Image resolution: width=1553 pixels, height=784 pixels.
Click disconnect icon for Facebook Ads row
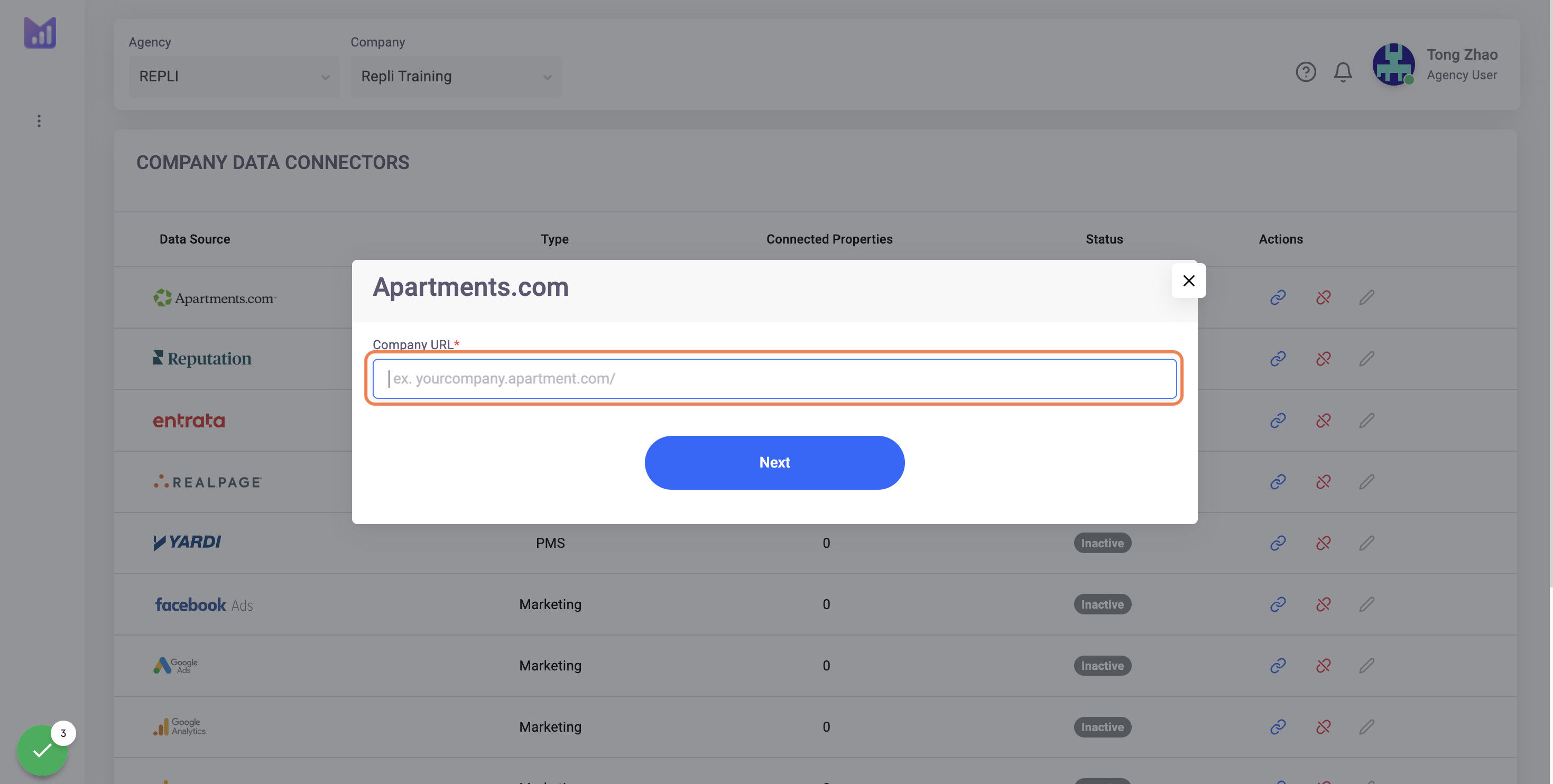[1323, 604]
